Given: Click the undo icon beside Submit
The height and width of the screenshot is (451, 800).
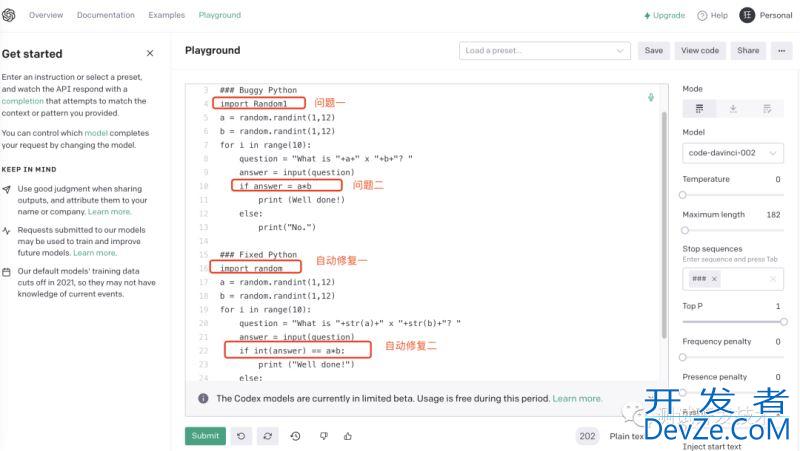Looking at the screenshot, I should coord(241,436).
